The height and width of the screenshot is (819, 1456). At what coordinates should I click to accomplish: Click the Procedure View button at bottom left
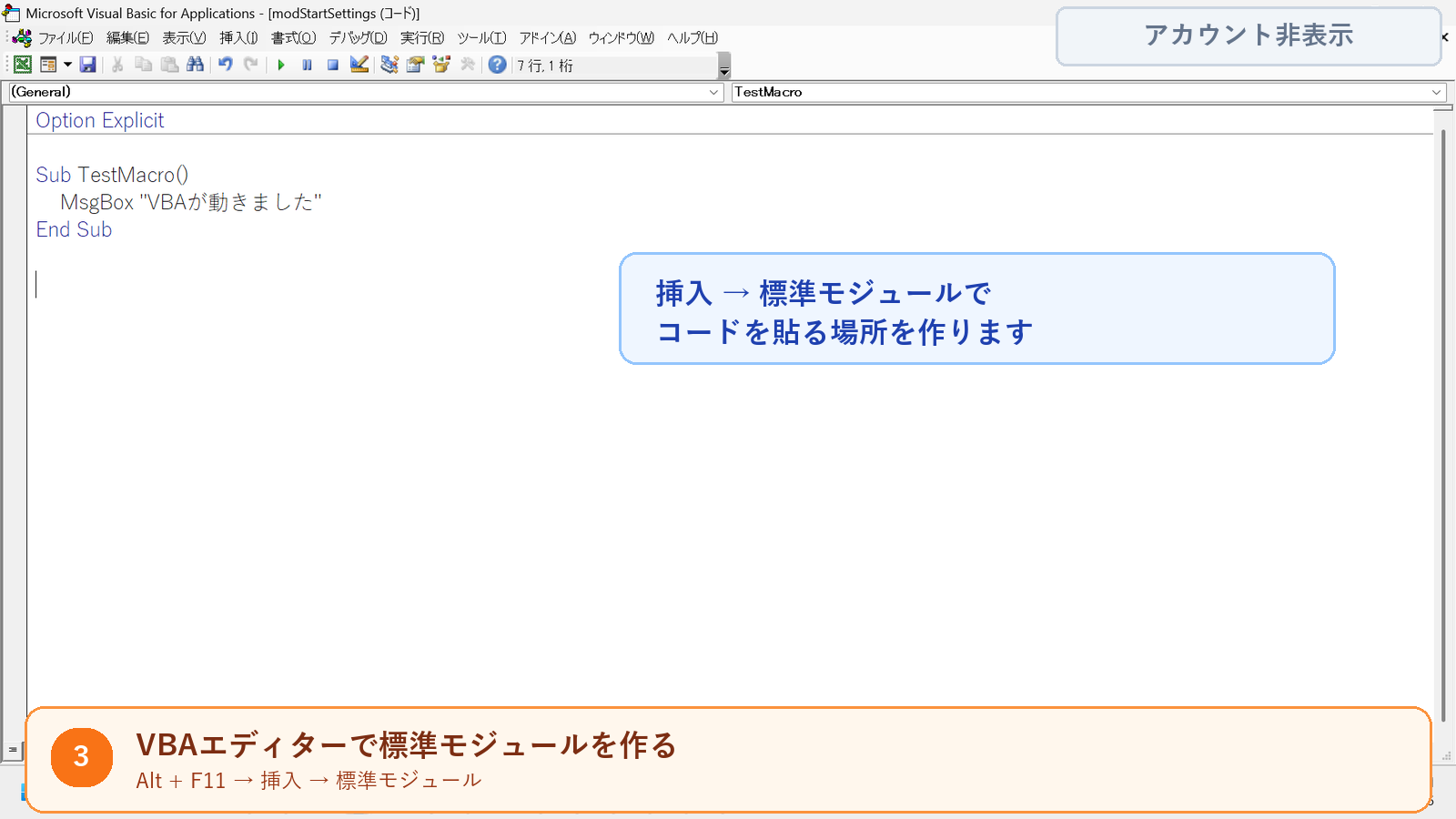[x=13, y=751]
